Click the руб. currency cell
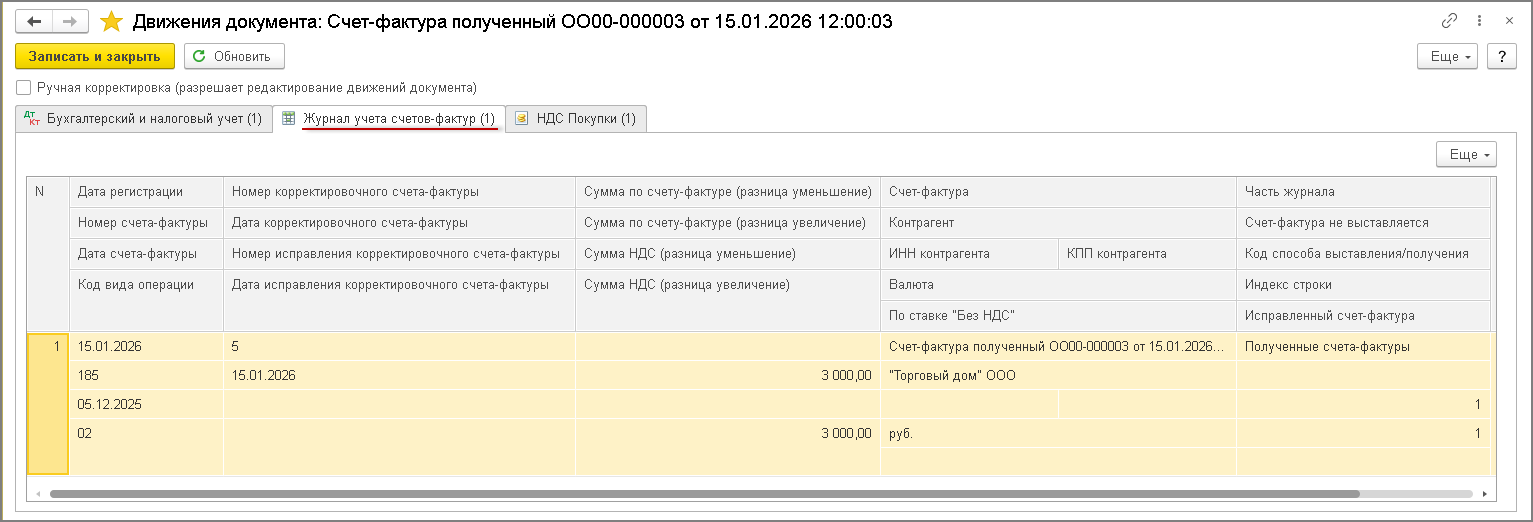The height and width of the screenshot is (522, 1533). click(x=1058, y=434)
